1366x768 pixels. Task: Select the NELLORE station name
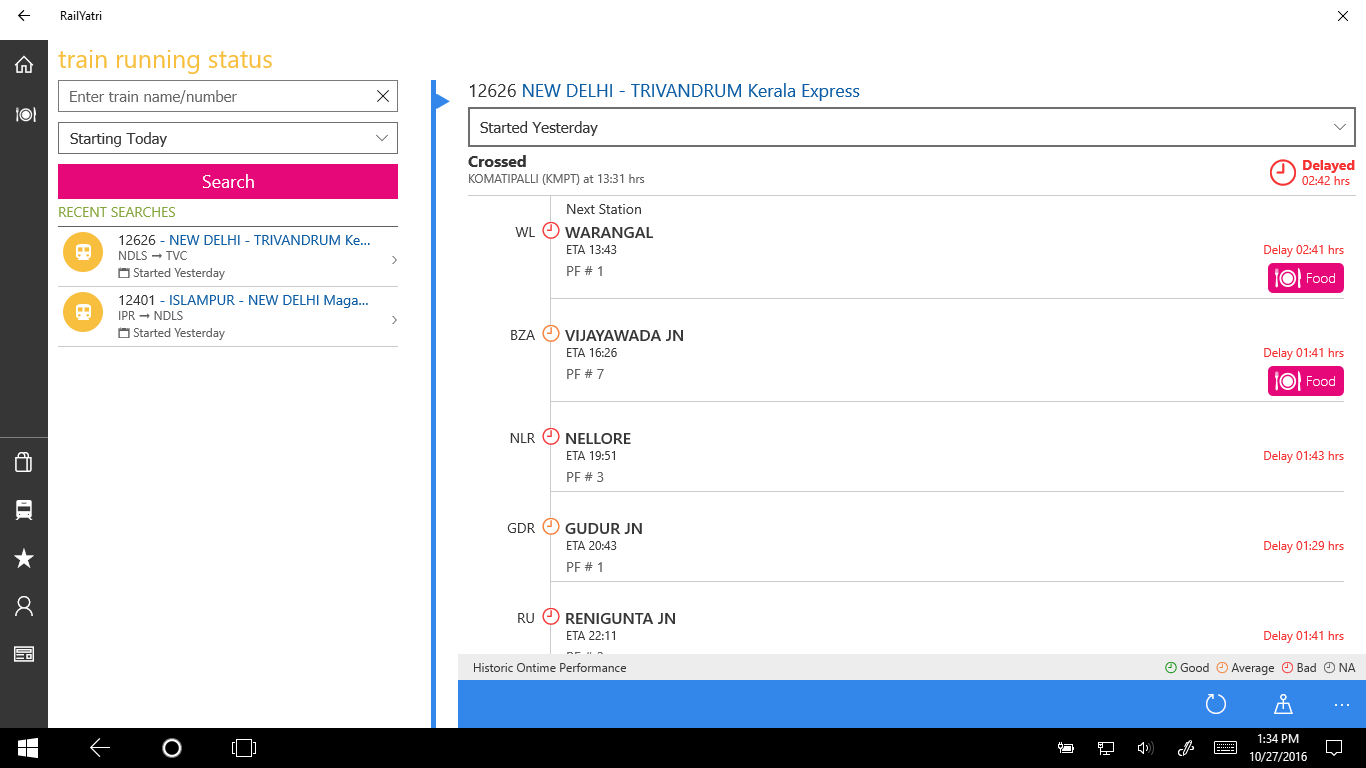[x=598, y=438]
